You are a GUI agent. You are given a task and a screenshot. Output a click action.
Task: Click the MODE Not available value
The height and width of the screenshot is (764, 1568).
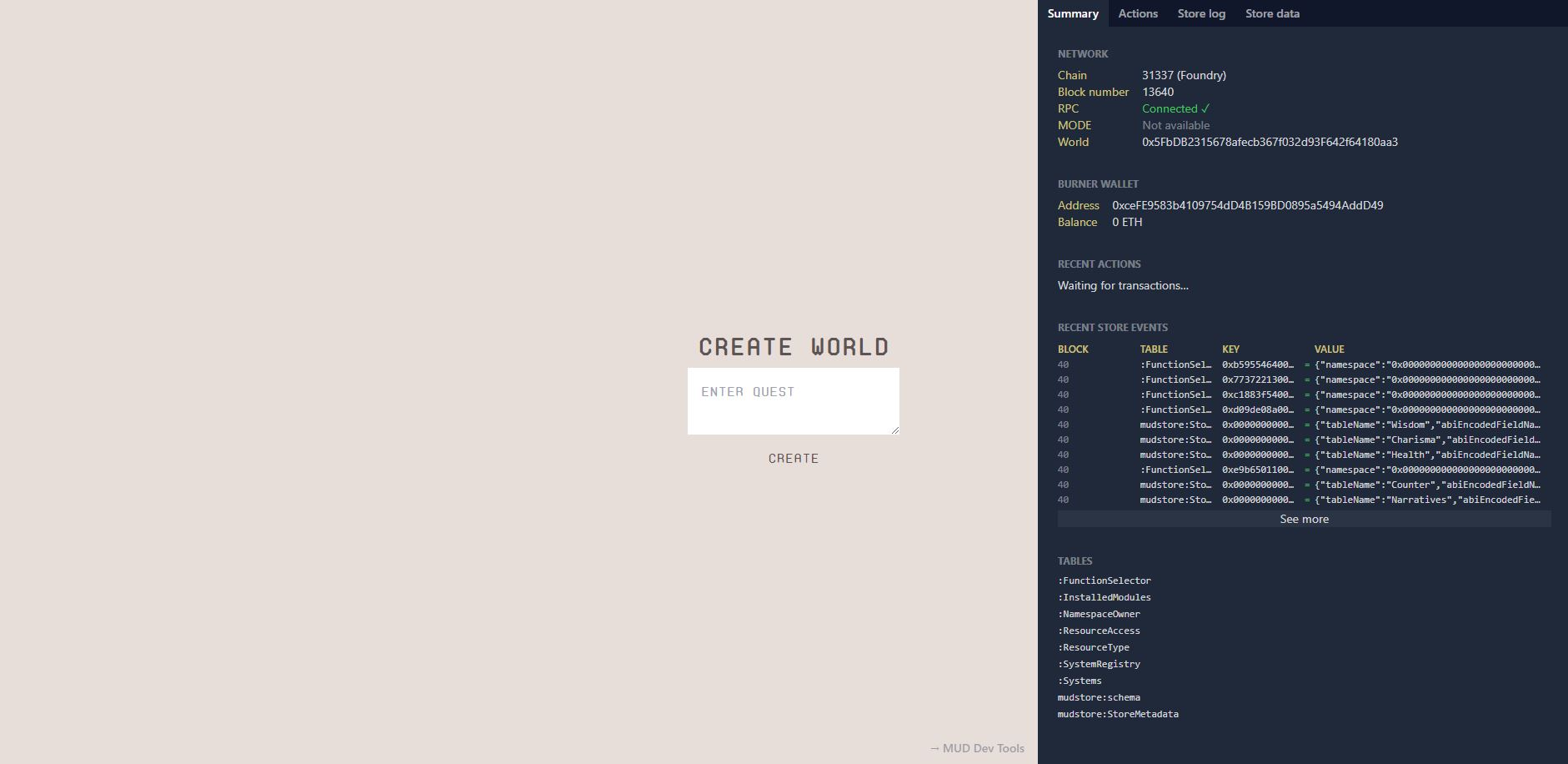click(x=1175, y=125)
